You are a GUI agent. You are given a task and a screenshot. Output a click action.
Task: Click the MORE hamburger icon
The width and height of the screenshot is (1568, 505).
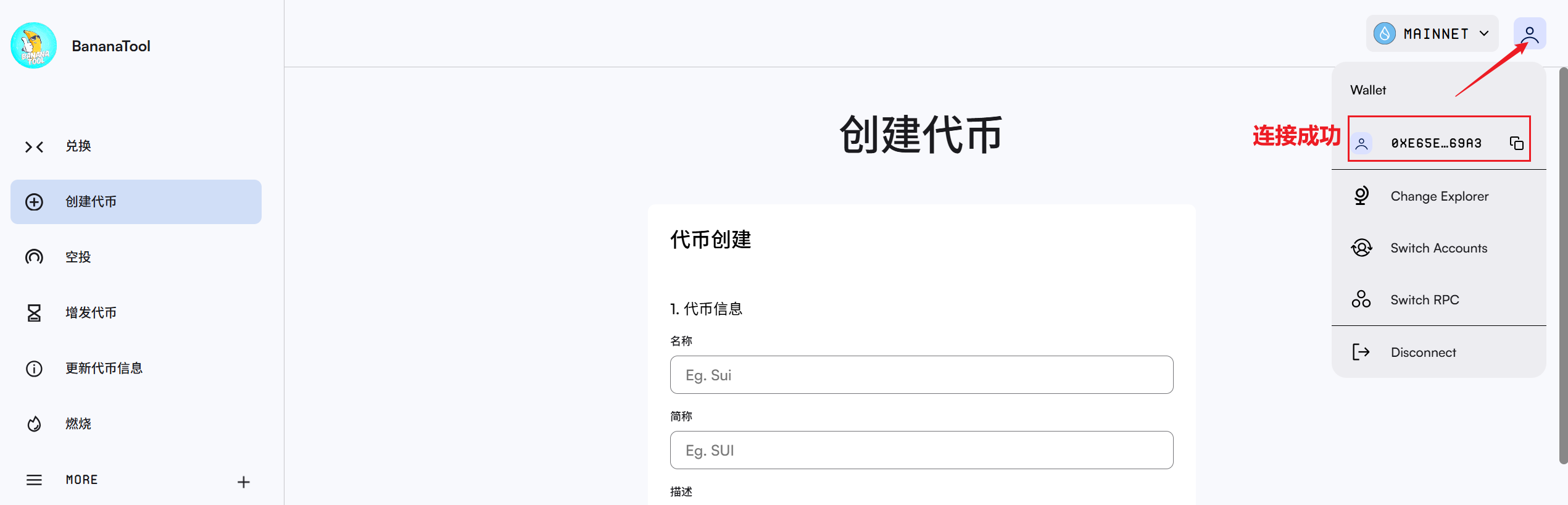(34, 480)
